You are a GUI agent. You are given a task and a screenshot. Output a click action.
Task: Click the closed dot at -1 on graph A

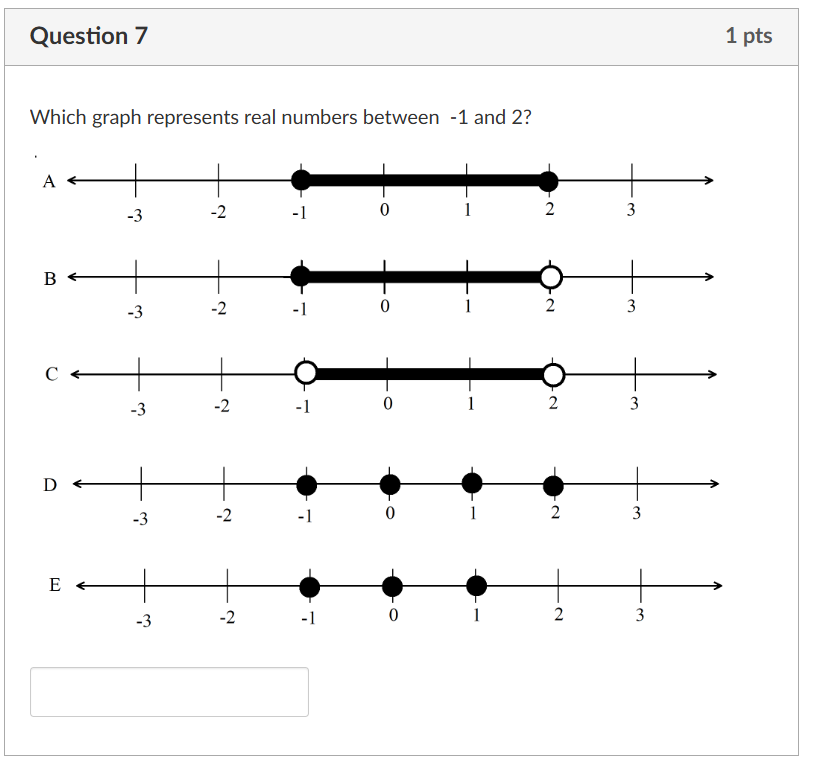click(x=301, y=180)
